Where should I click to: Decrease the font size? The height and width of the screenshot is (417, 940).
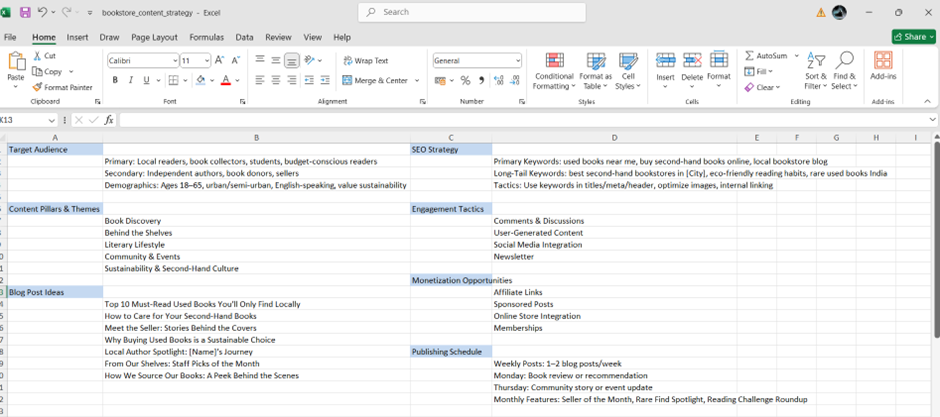[236, 61]
